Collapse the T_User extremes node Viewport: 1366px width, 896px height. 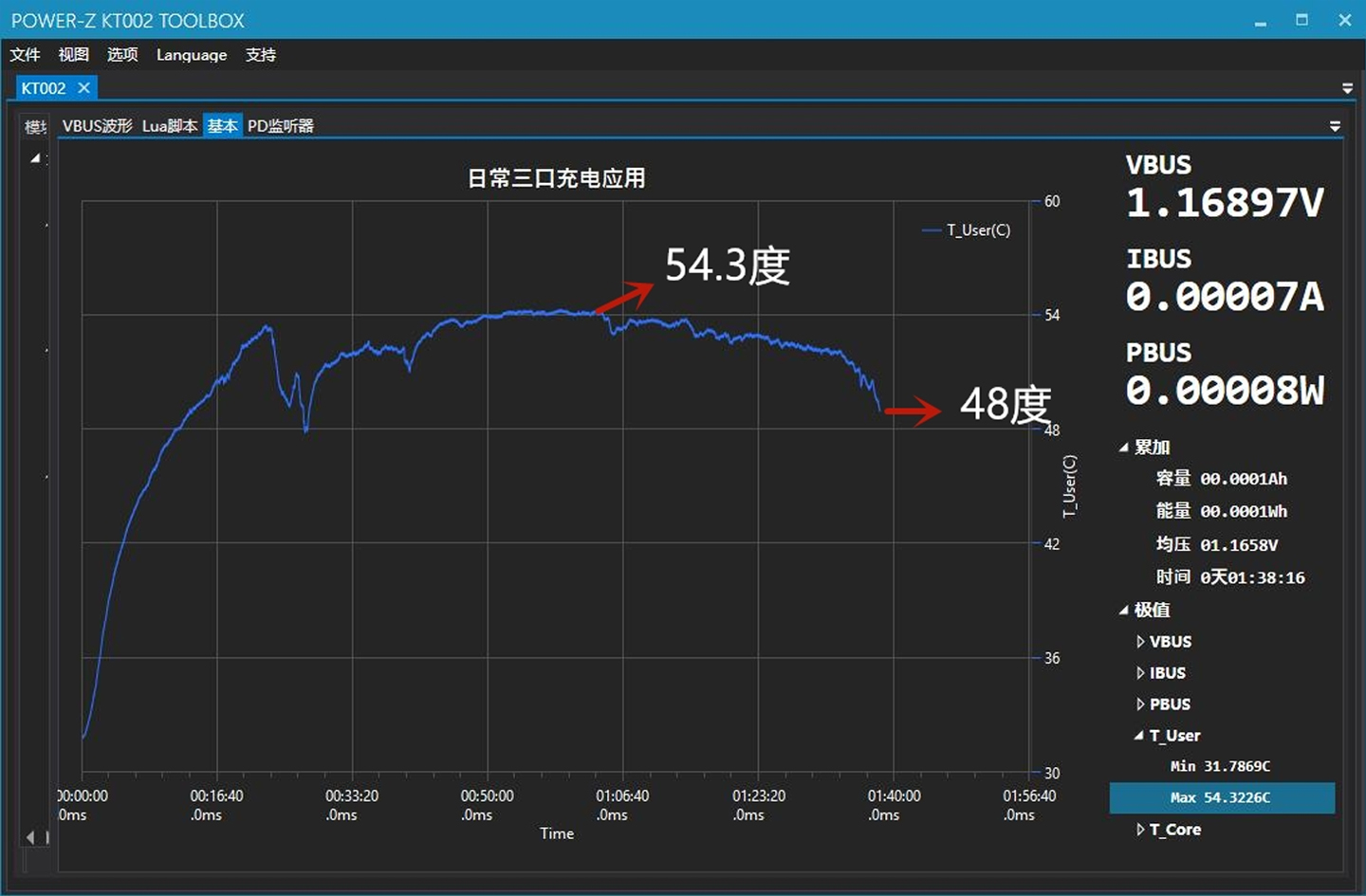(x=1139, y=736)
